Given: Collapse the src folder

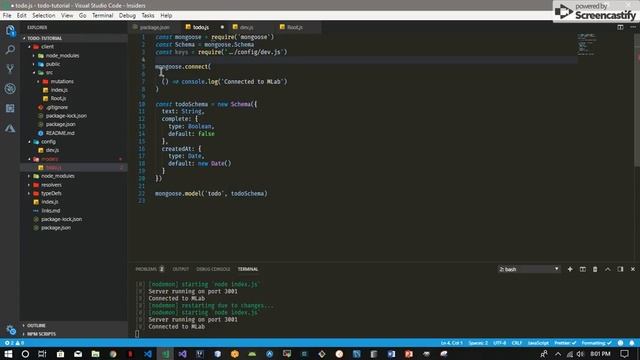Looking at the screenshot, I should click(x=34, y=73).
